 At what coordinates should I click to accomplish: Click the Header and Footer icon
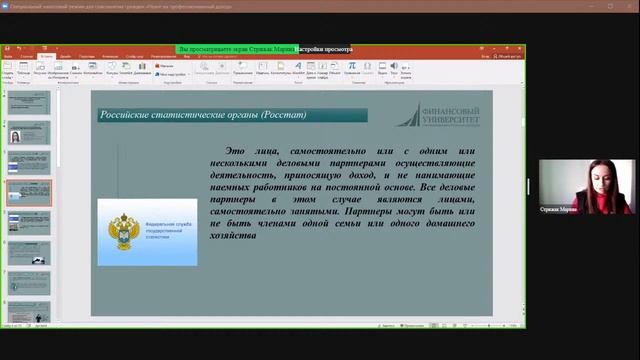point(281,69)
